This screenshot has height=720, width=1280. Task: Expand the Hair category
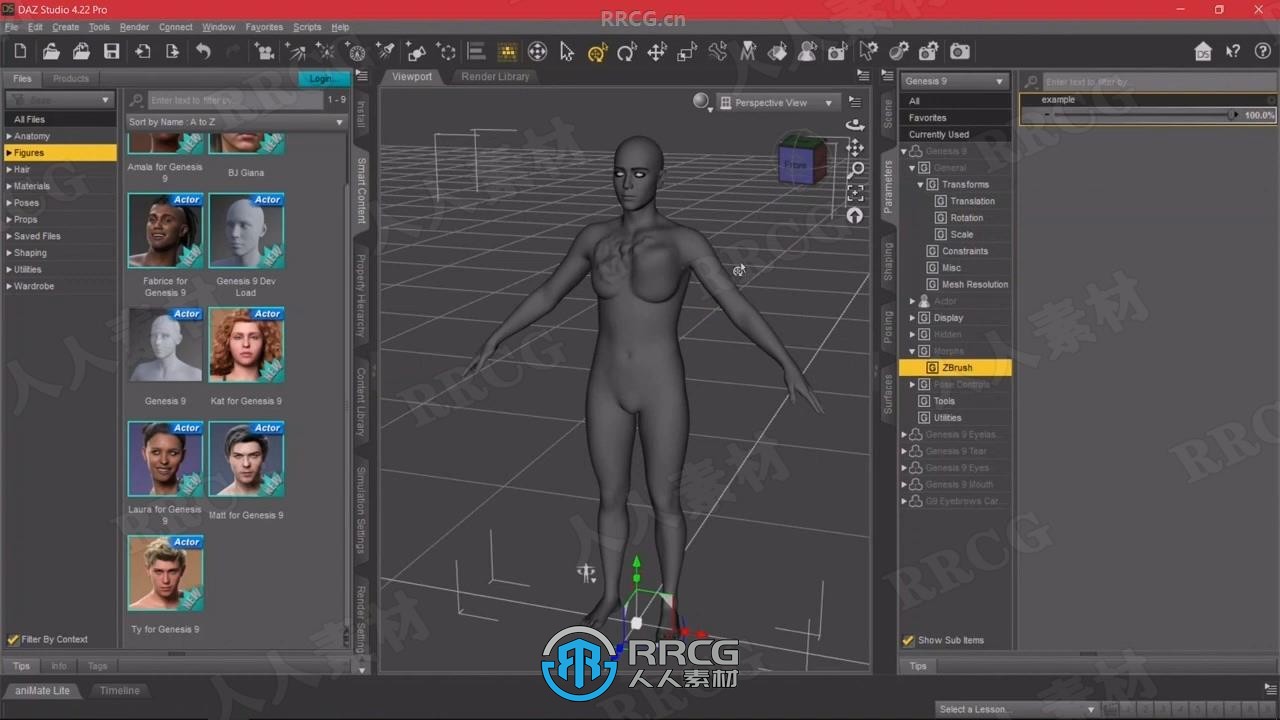coord(9,169)
